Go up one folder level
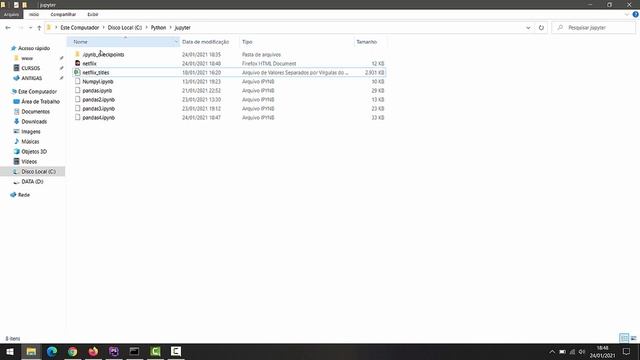Viewport: 640px width, 360px height. point(39,28)
